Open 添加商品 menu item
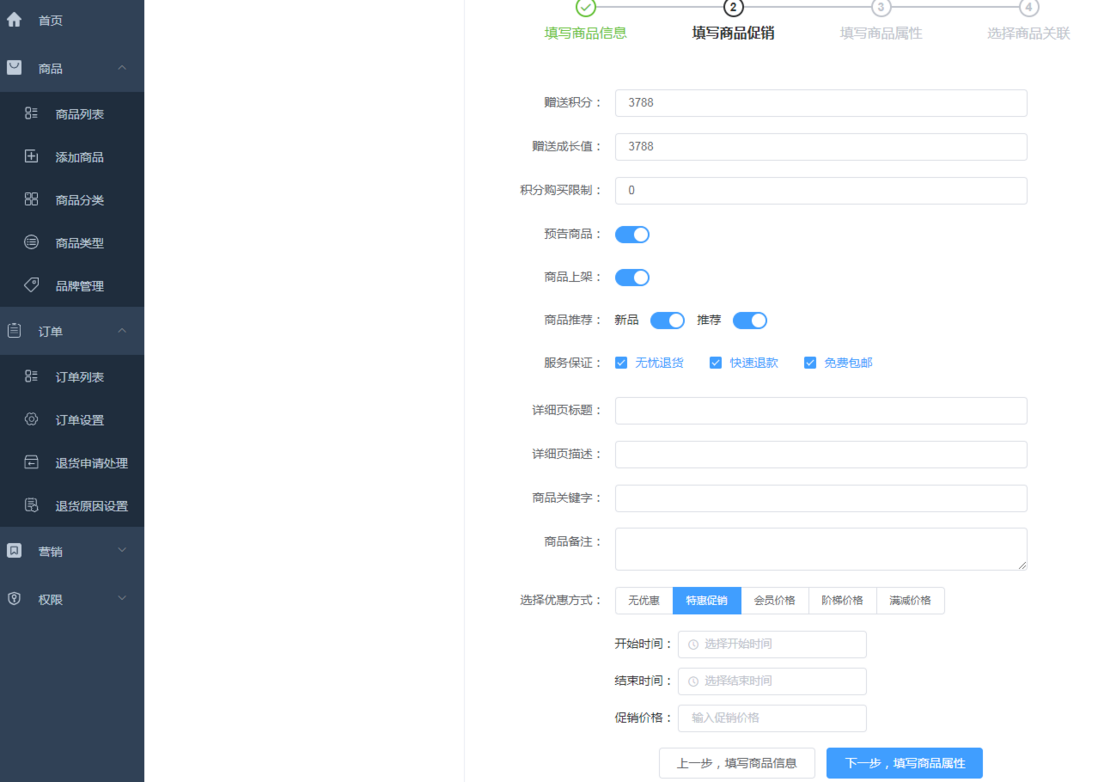Viewport: 1098px width, 782px height. tap(72, 157)
